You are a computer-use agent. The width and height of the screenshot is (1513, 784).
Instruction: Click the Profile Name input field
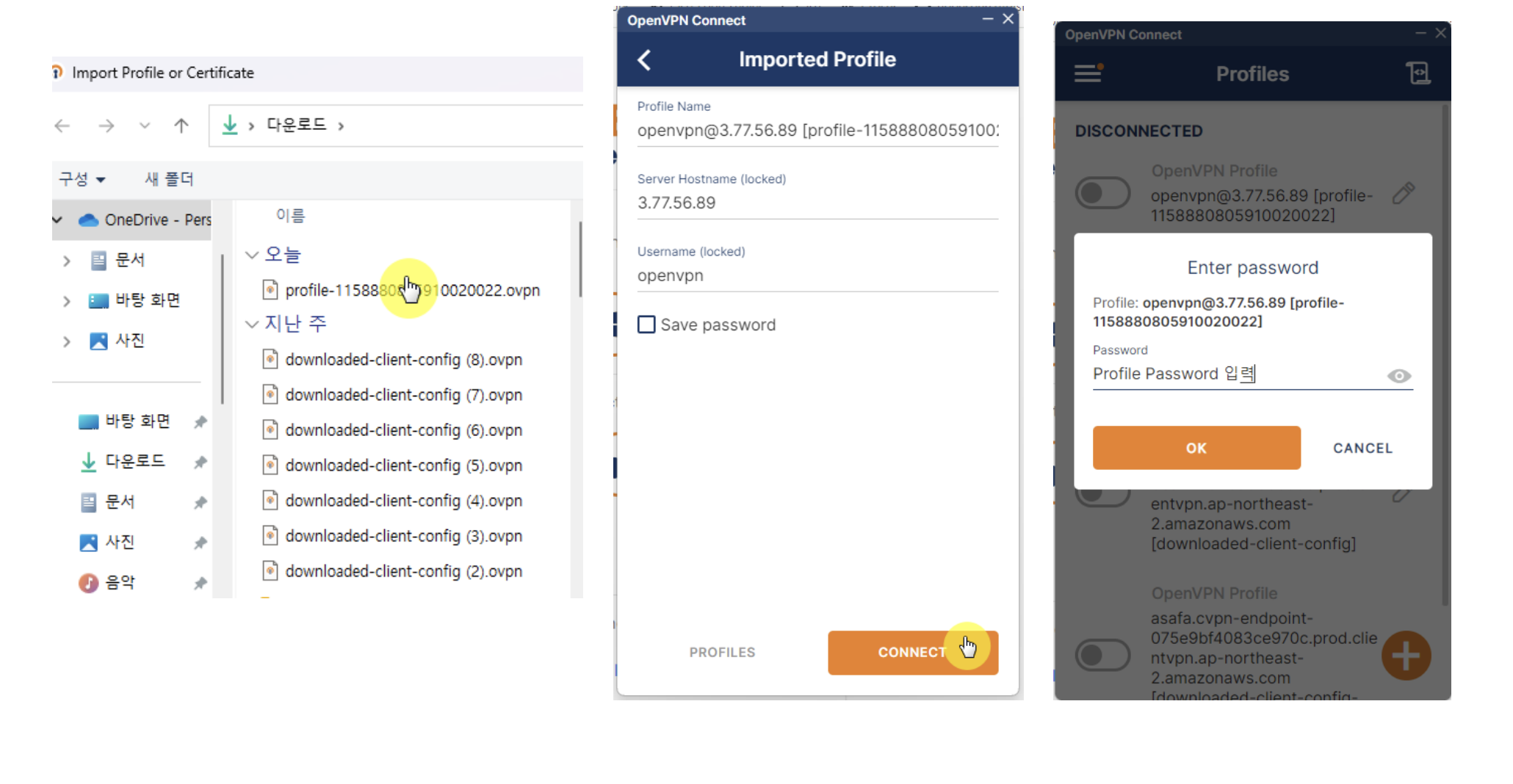(817, 131)
